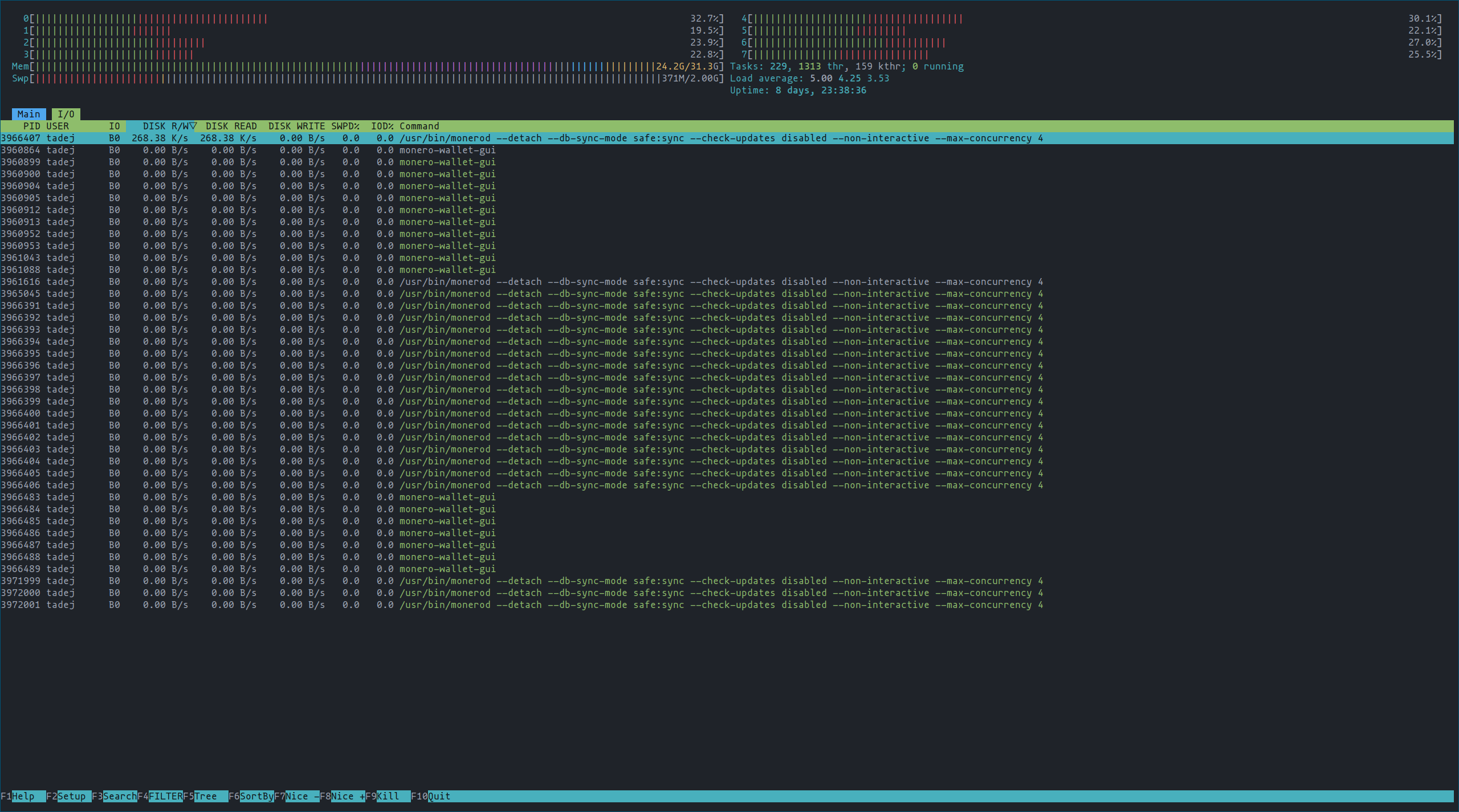Click the 268.38 K/s disk read value
The height and width of the screenshot is (812, 1459).
(228, 138)
